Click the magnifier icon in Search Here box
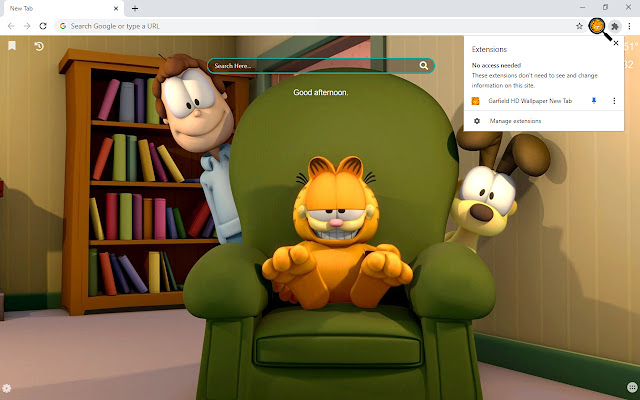Image resolution: width=640 pixels, height=400 pixels. tap(424, 66)
